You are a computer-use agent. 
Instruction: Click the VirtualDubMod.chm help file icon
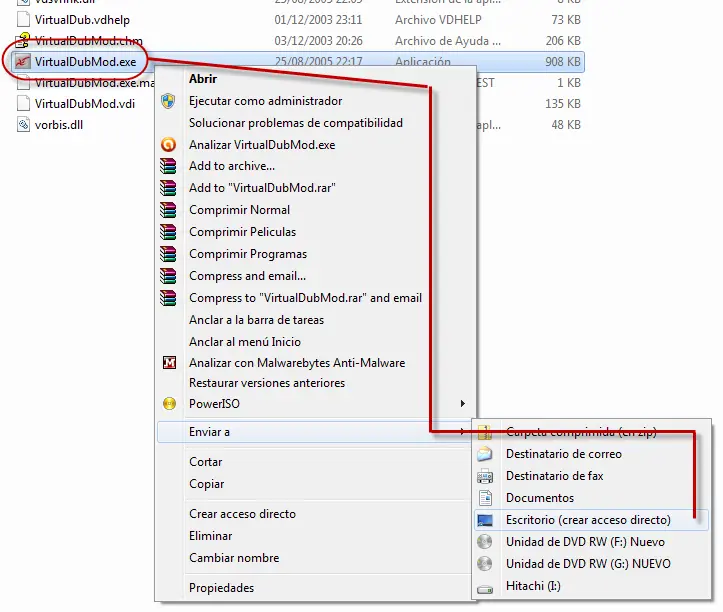pyautogui.click(x=23, y=41)
